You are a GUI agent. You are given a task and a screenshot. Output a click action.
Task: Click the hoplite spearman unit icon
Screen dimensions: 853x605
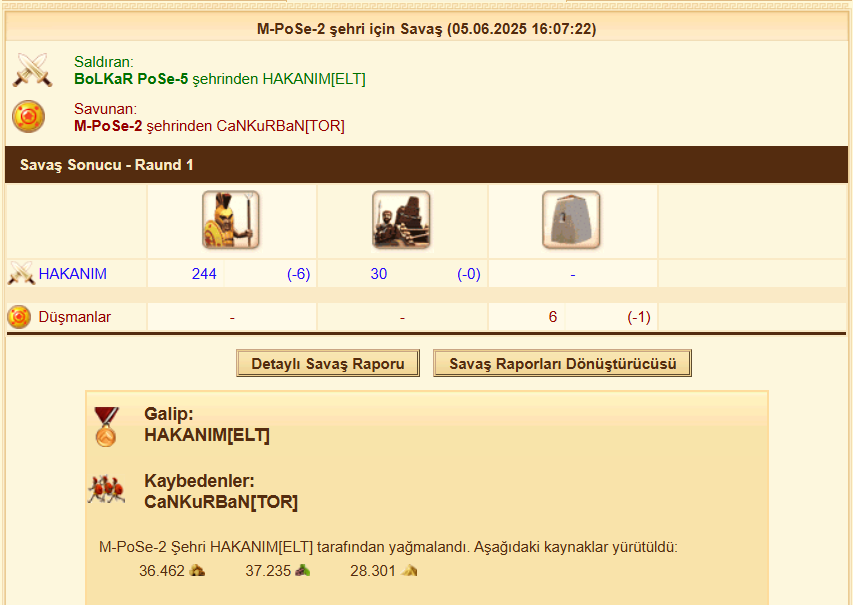pyautogui.click(x=231, y=220)
